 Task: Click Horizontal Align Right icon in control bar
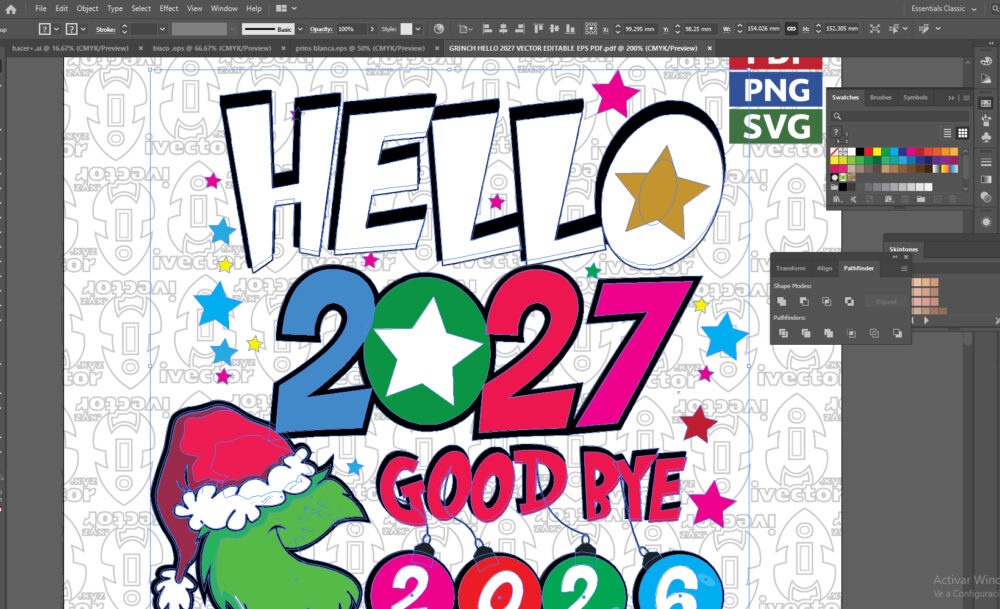pos(520,29)
